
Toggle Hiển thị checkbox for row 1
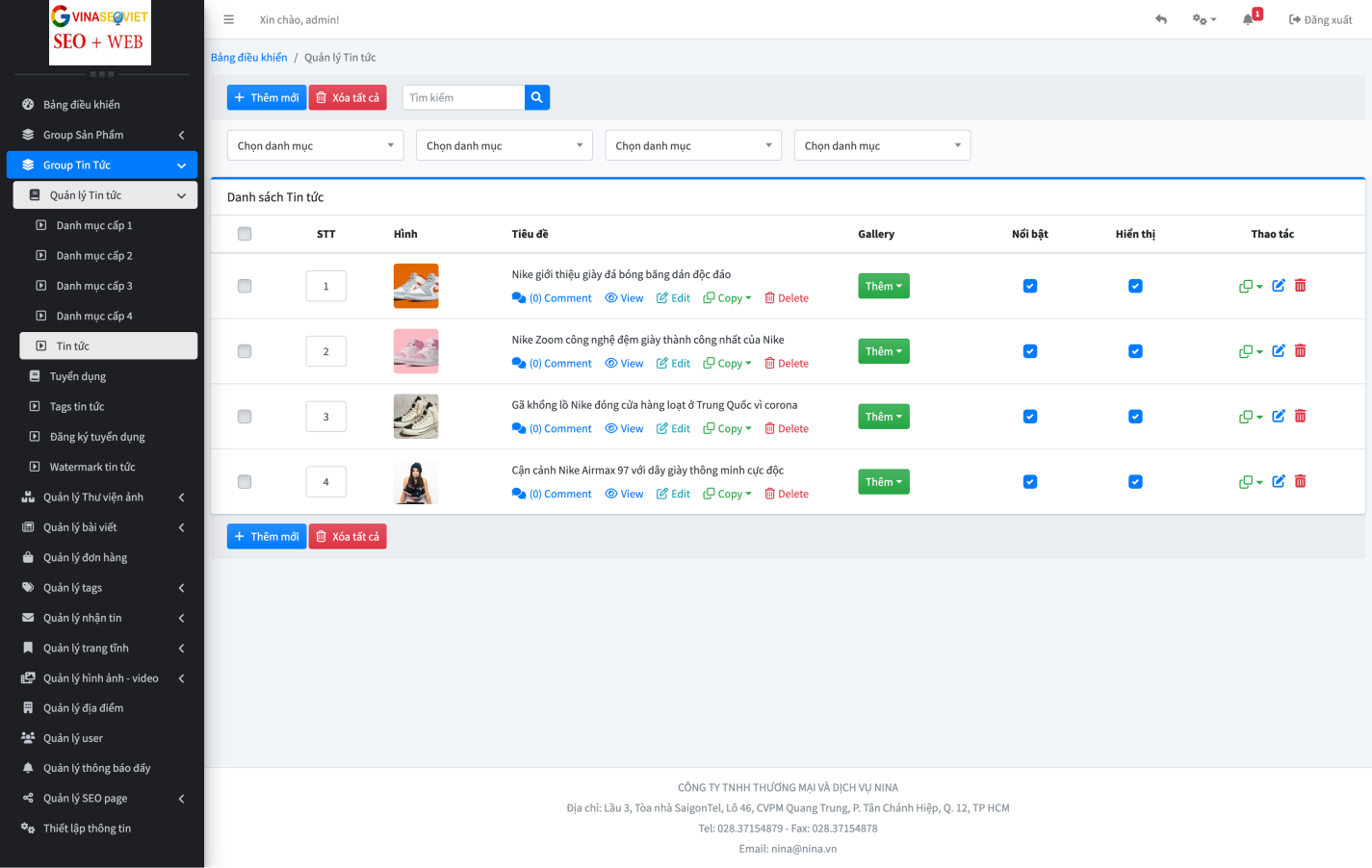point(1135,286)
